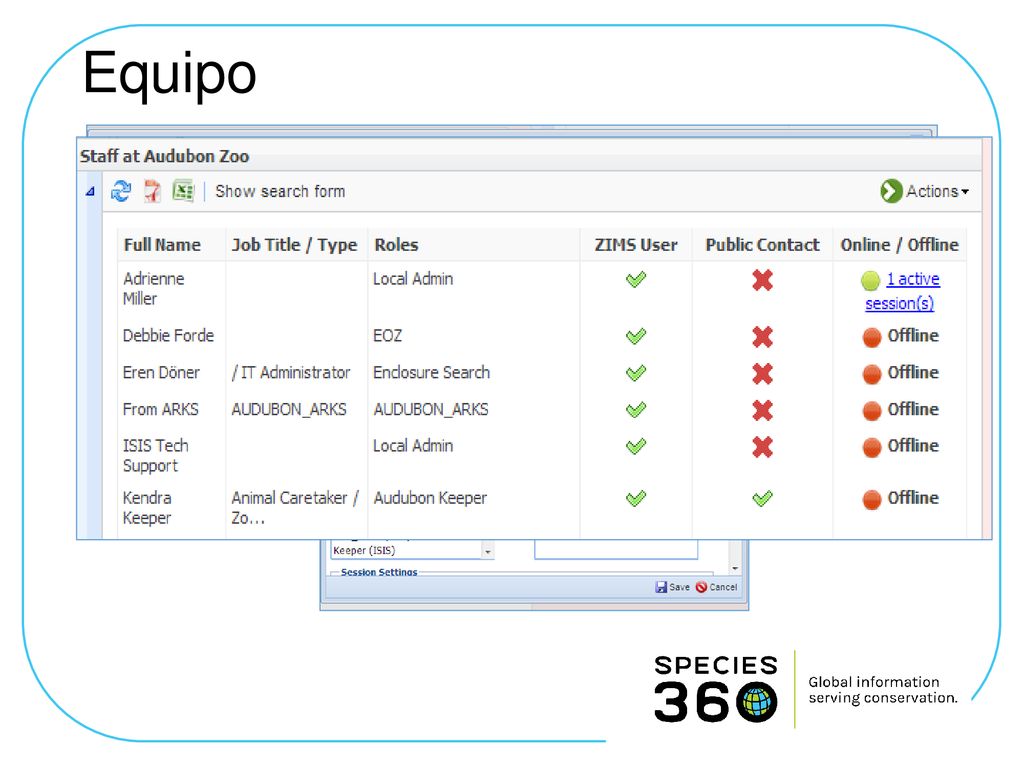Click the ZIMS User checkmark for Eren Döner
Screen dimensions: 1024x768
[x=636, y=373]
